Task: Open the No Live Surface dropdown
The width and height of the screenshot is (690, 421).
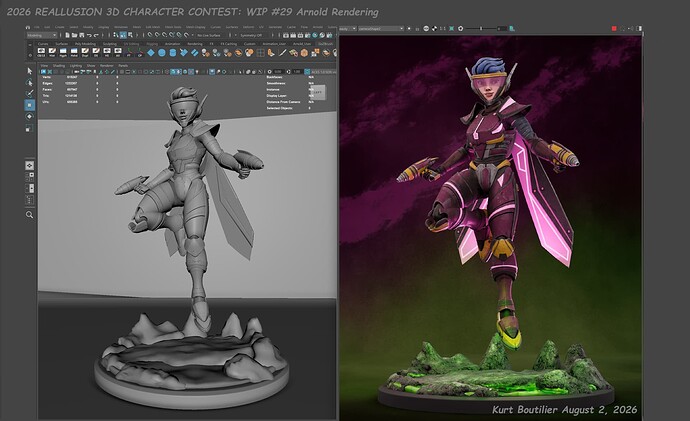Action: tap(211, 35)
